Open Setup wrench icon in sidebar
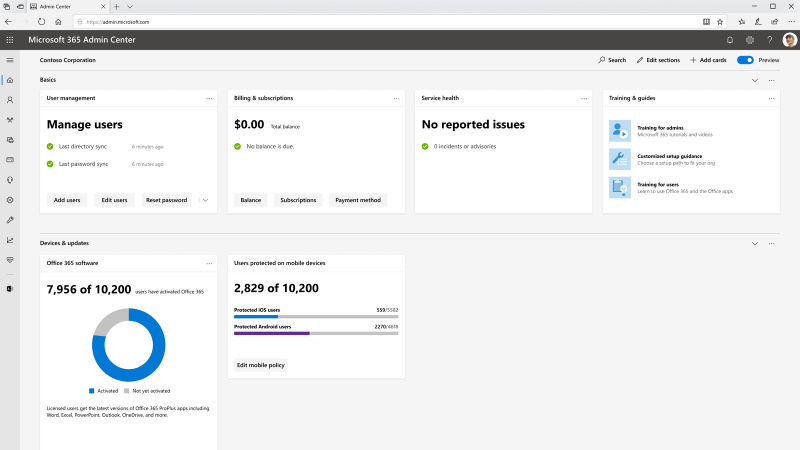The image size is (800, 450). pyautogui.click(x=10, y=220)
